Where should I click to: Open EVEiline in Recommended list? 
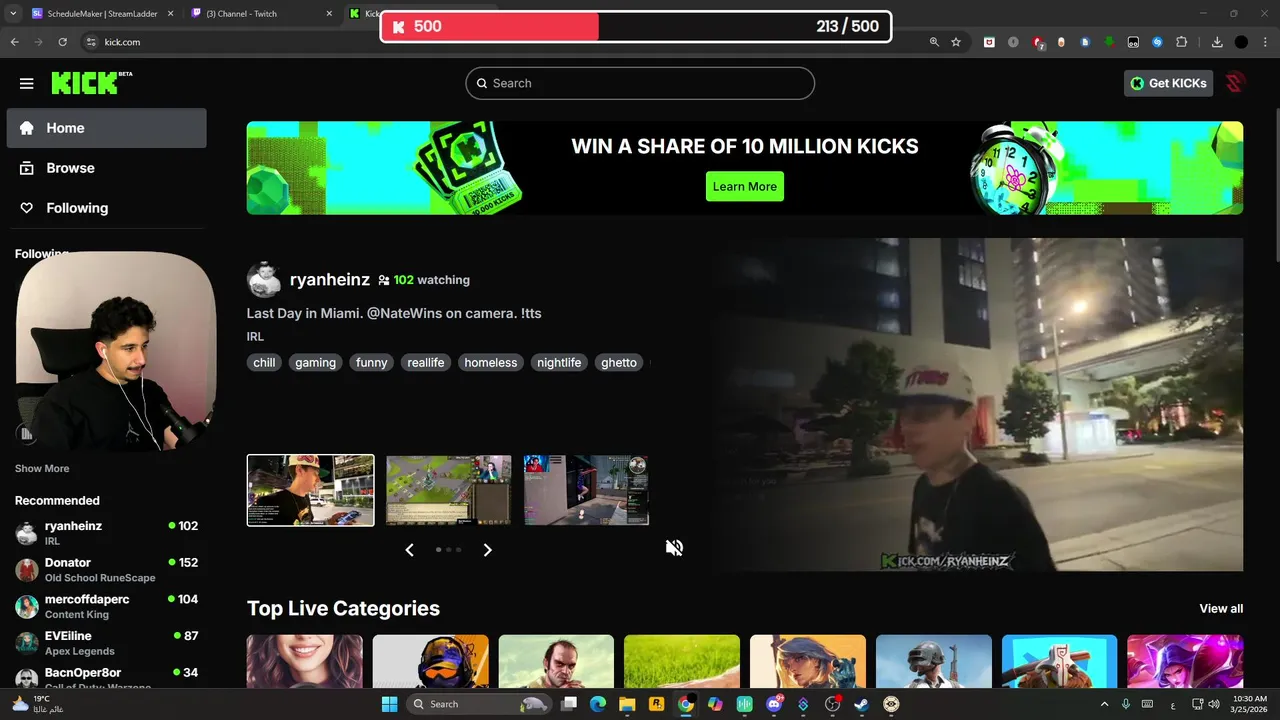(106, 643)
